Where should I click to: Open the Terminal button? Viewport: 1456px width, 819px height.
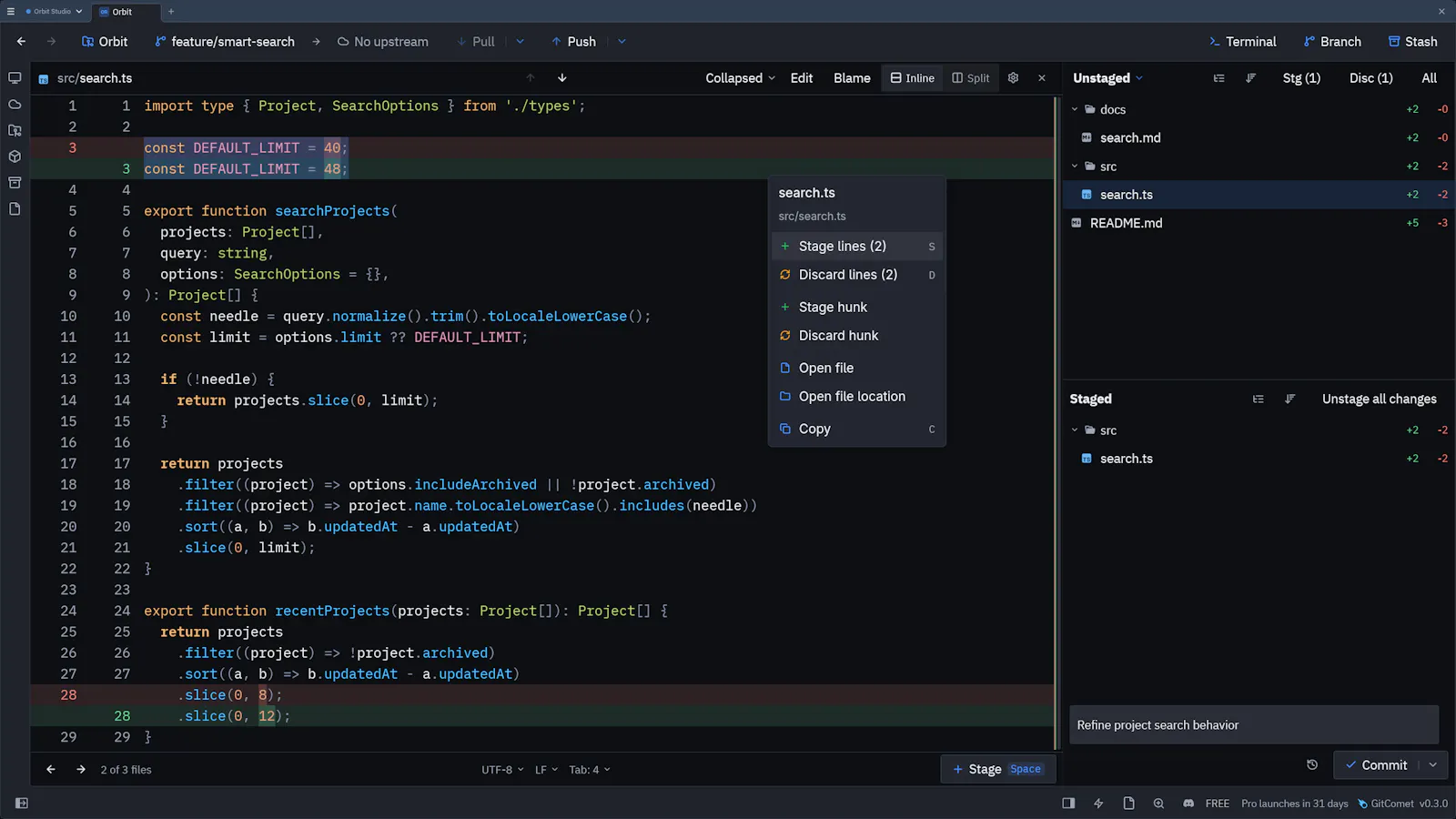point(1242,42)
